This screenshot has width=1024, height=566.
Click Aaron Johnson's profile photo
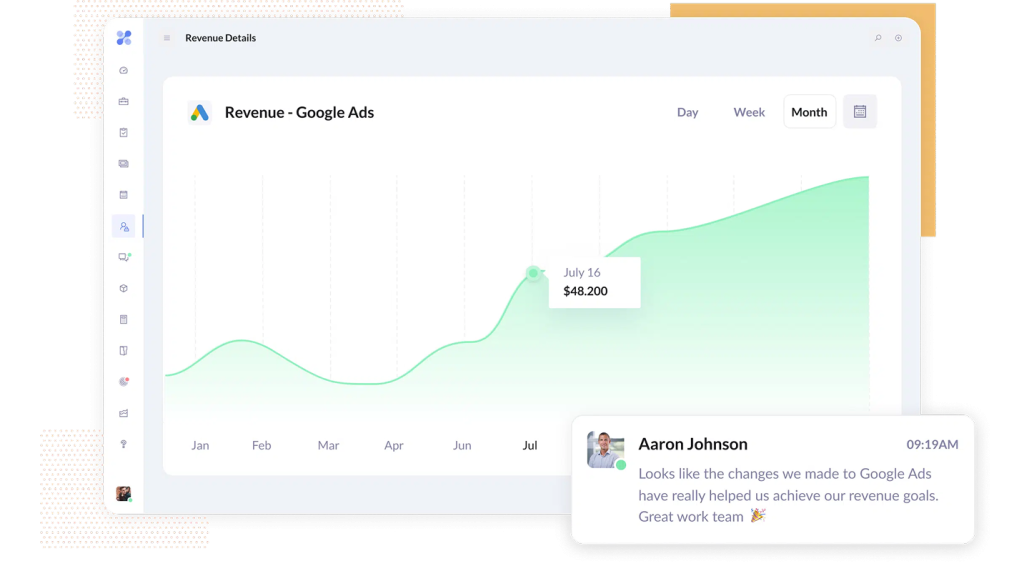[605, 449]
